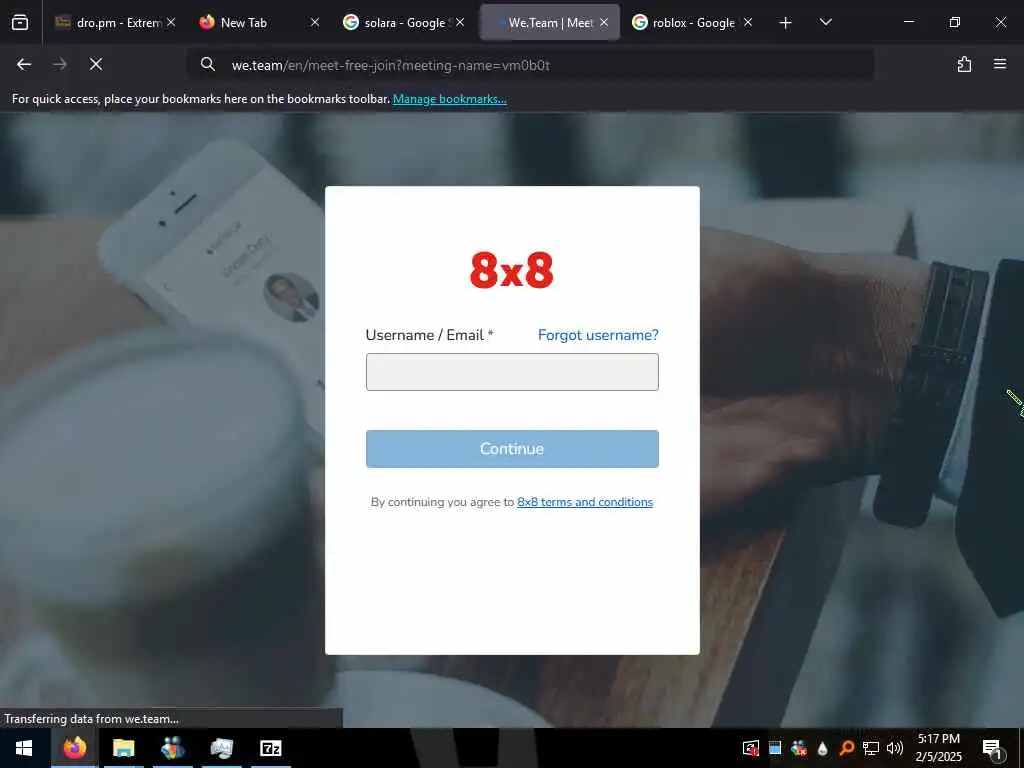Open the Extensions puzzle icon
Screen dimensions: 1024x768
(x=964, y=64)
